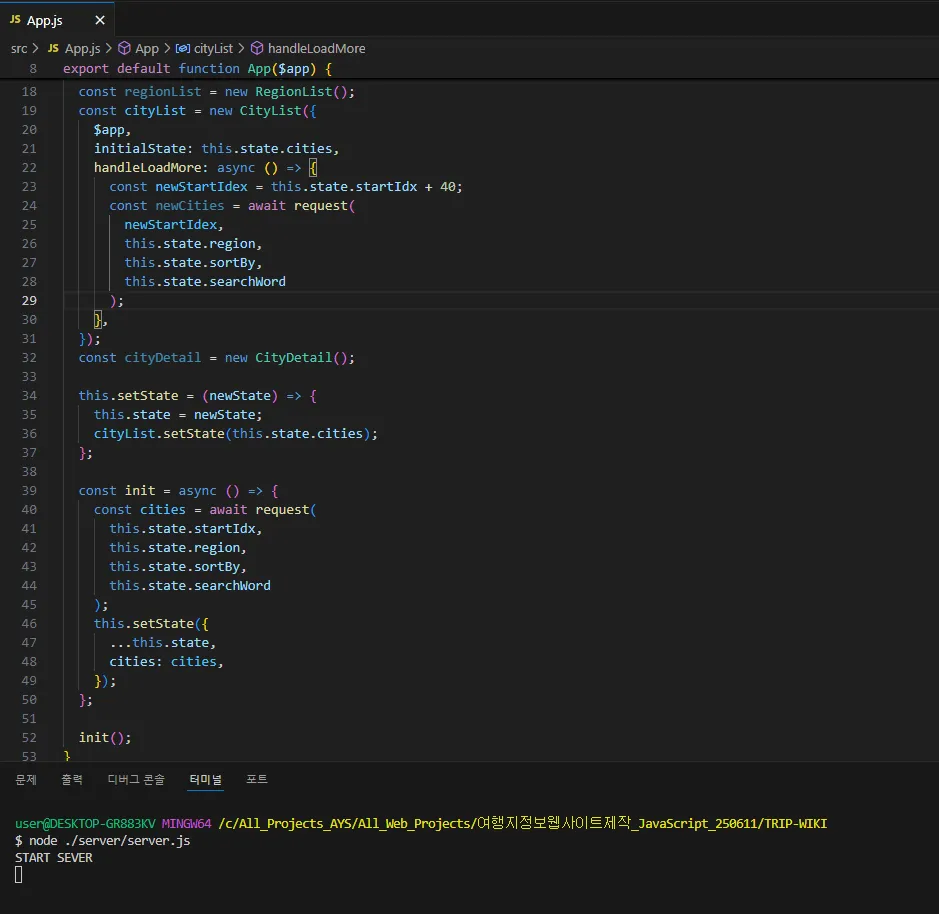
Task: Click the JS icon in the breadcrumb path
Action: [53, 49]
